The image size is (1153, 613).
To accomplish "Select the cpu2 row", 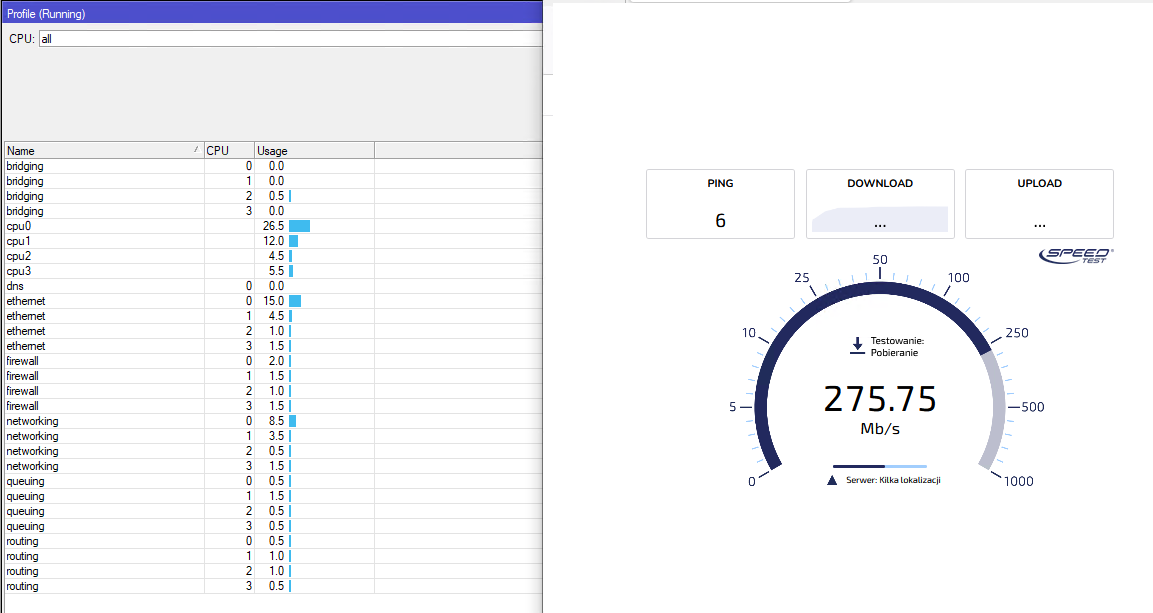I will coord(274,257).
